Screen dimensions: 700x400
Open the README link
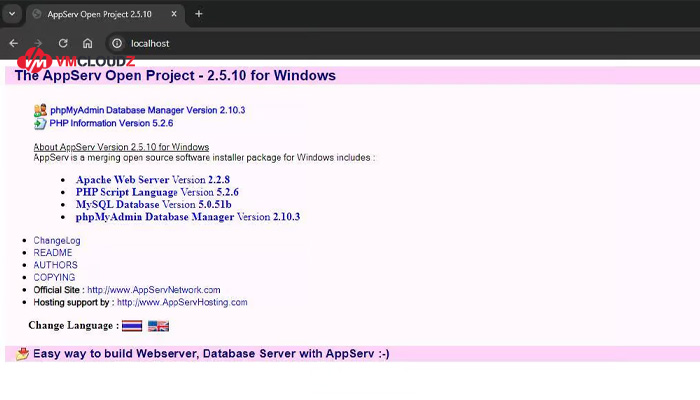(53, 253)
